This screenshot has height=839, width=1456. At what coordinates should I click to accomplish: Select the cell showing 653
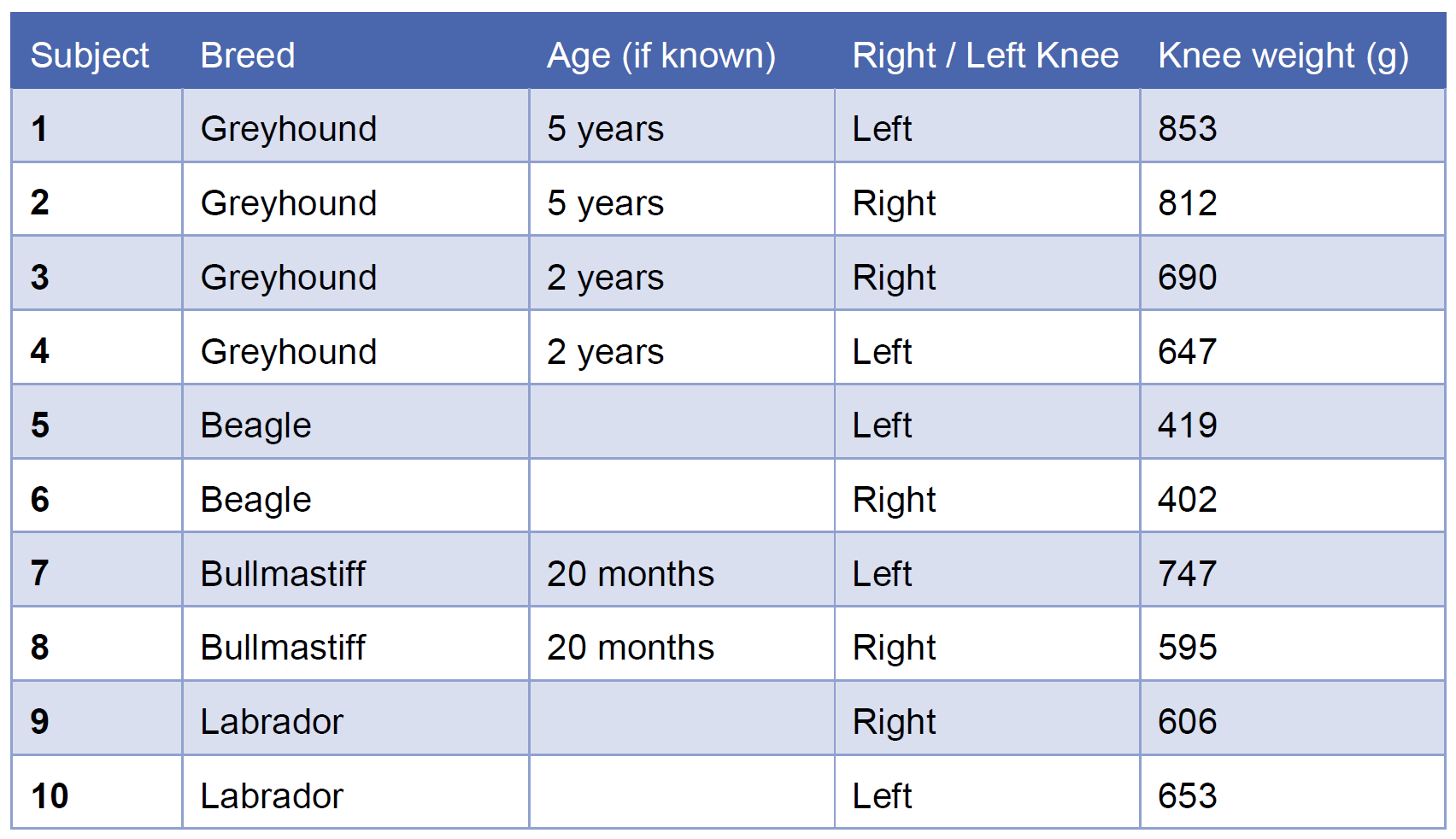1188,796
